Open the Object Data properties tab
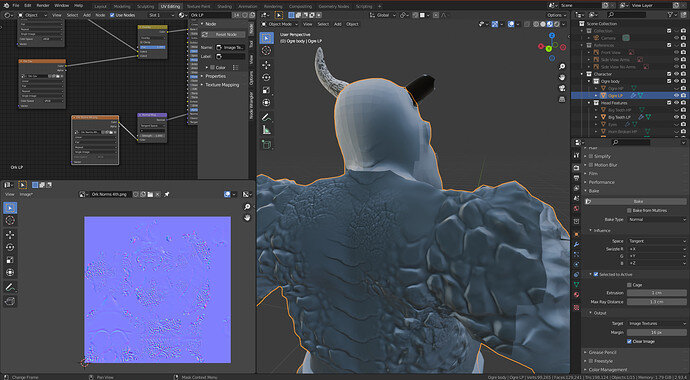 pyautogui.click(x=576, y=285)
